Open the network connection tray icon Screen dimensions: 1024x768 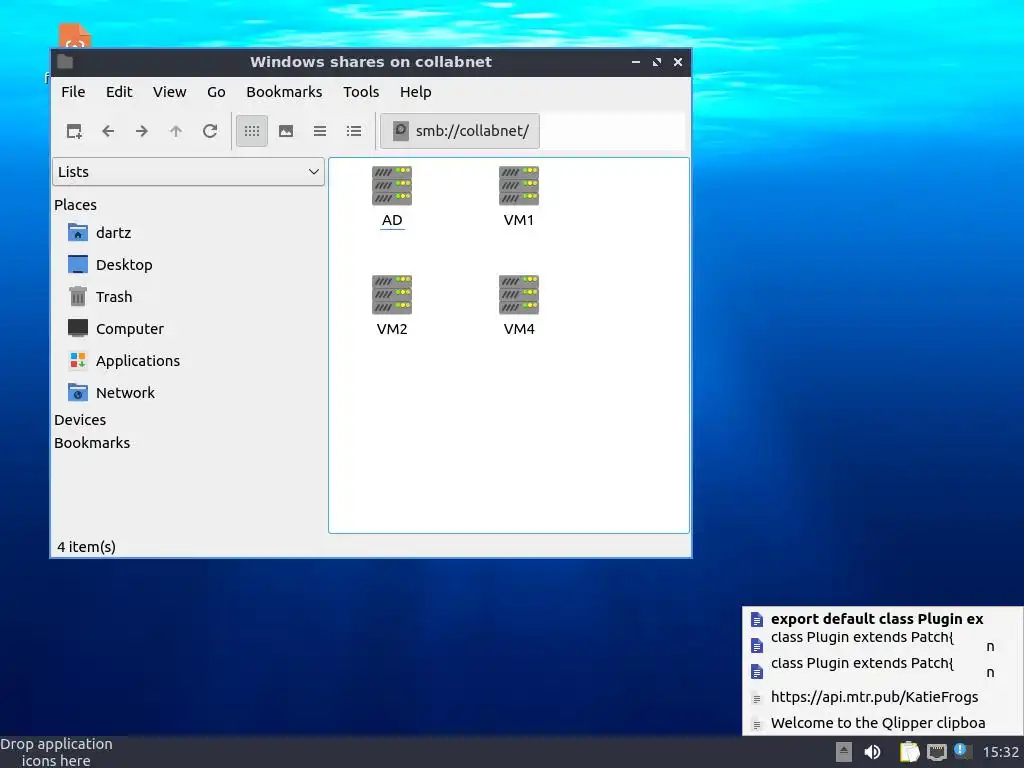[x=937, y=752]
